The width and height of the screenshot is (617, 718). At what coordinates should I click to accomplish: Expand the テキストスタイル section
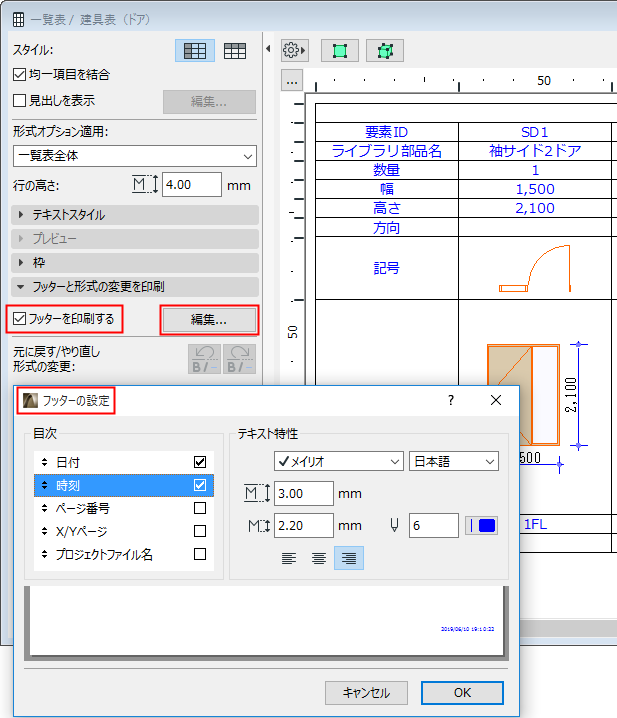tap(135, 215)
